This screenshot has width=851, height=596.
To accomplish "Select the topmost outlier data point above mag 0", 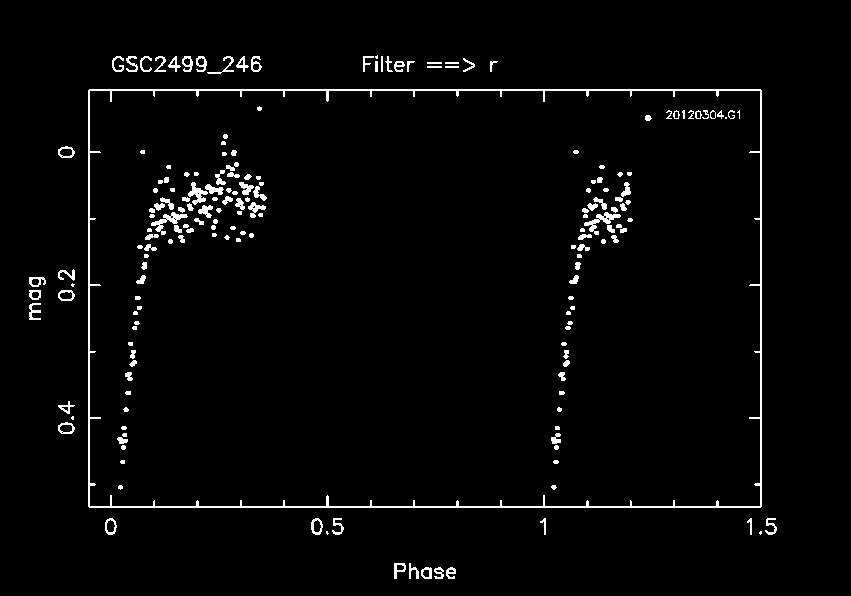I will [259, 108].
